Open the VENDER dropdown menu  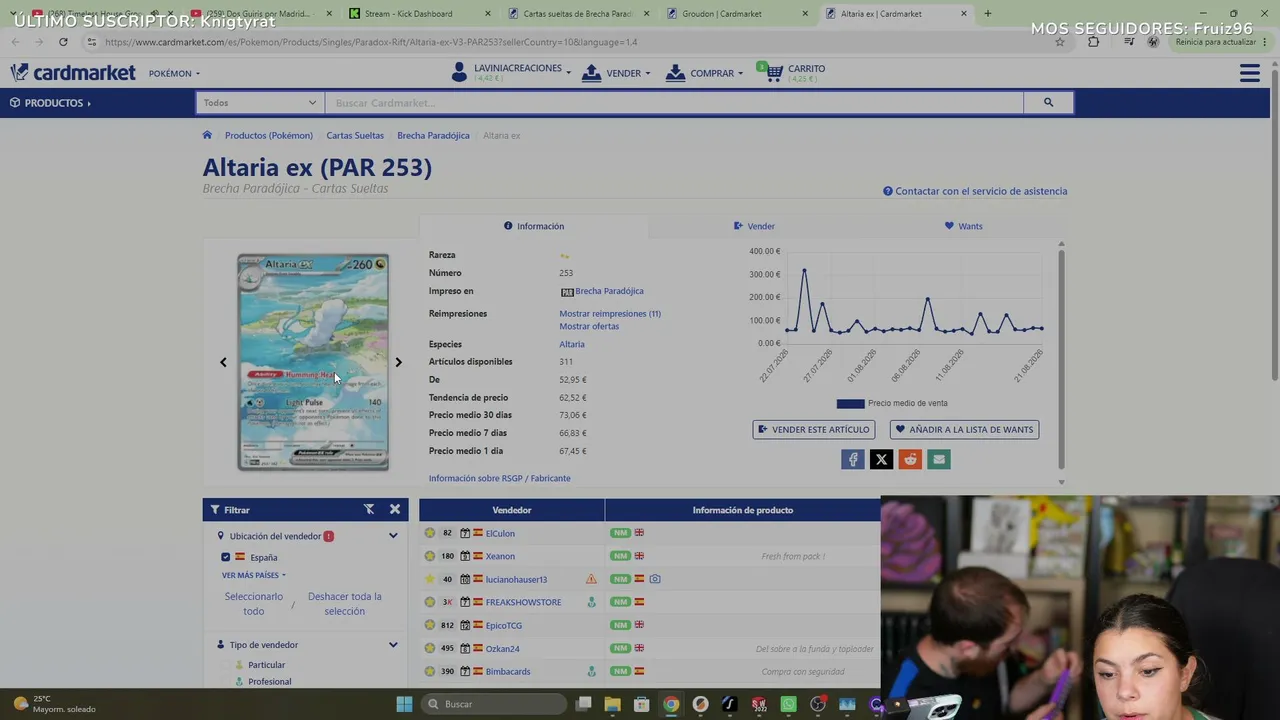tap(616, 73)
